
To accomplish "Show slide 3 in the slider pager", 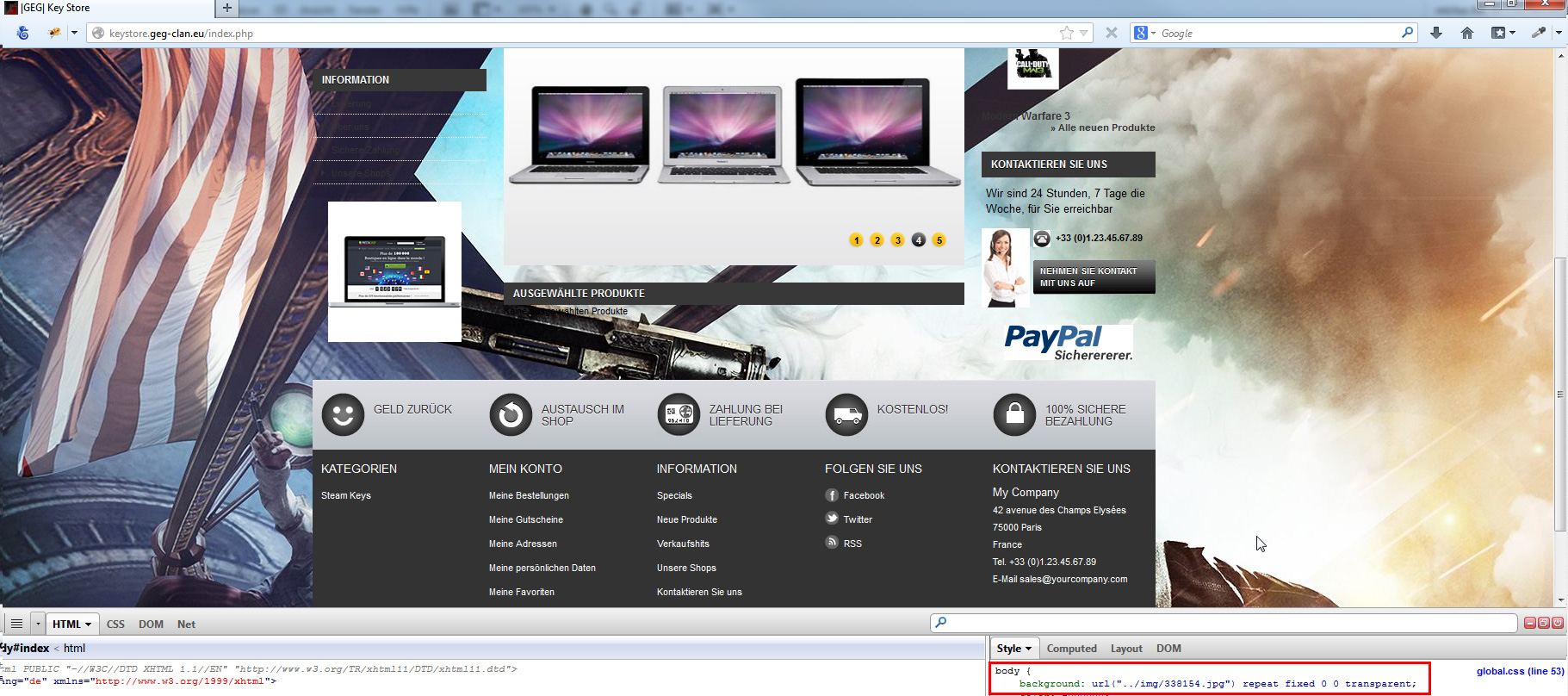I will click(x=897, y=240).
